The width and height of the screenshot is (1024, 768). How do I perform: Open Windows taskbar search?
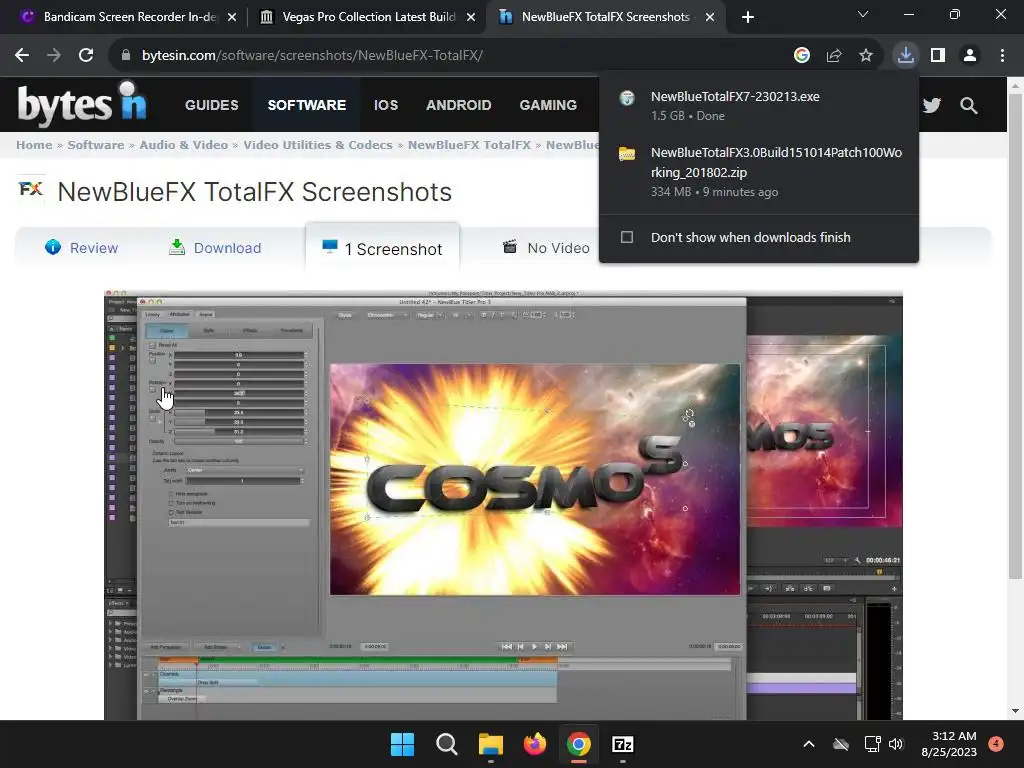click(x=447, y=744)
